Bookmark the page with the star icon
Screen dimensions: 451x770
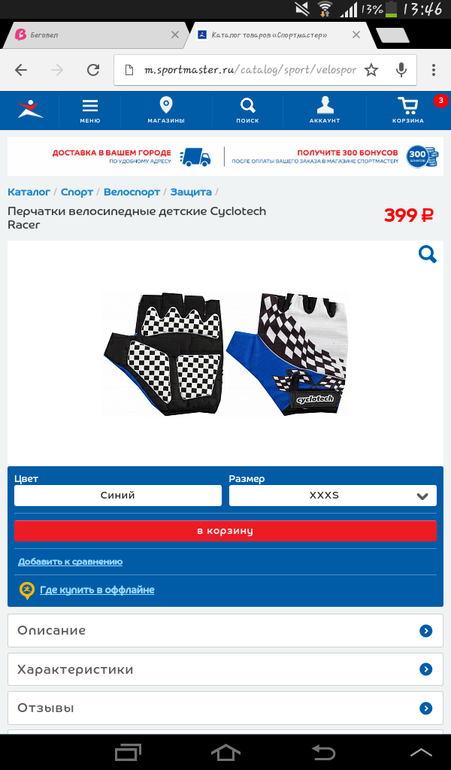(371, 70)
